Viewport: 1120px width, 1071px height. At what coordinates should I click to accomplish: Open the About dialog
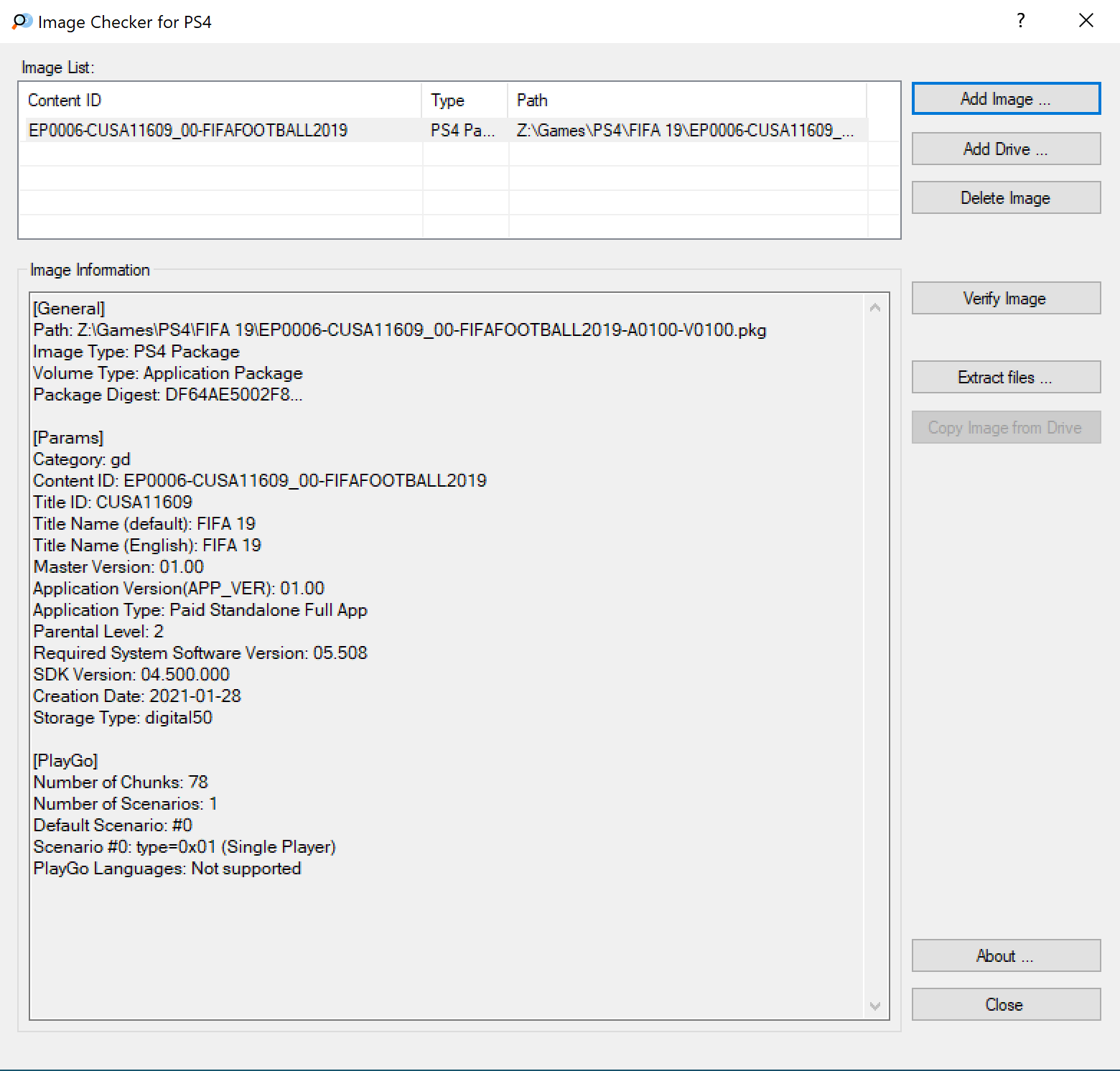point(1006,955)
